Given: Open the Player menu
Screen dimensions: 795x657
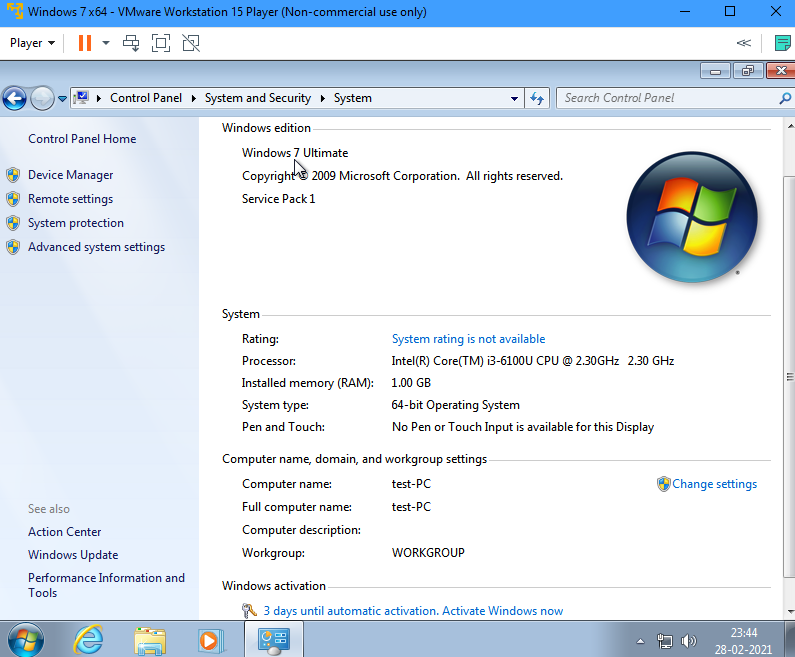Looking at the screenshot, I should pyautogui.click(x=32, y=43).
